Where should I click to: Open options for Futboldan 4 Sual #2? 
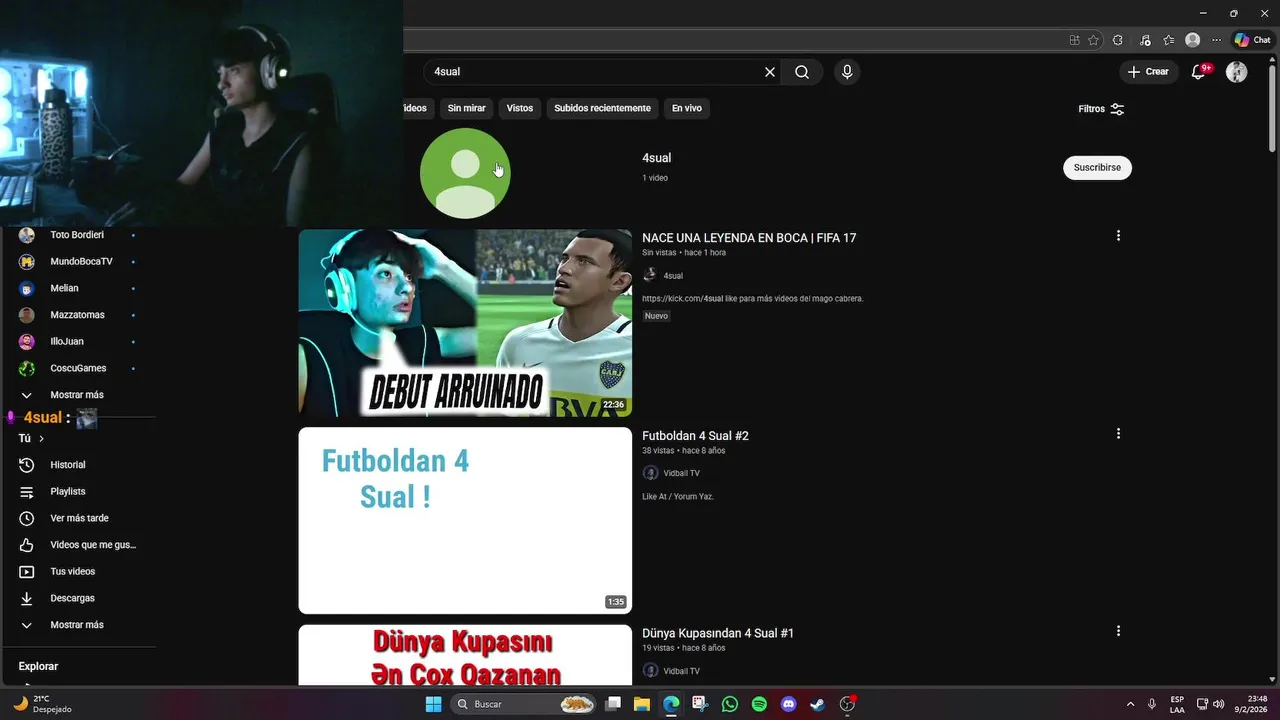click(x=1118, y=434)
